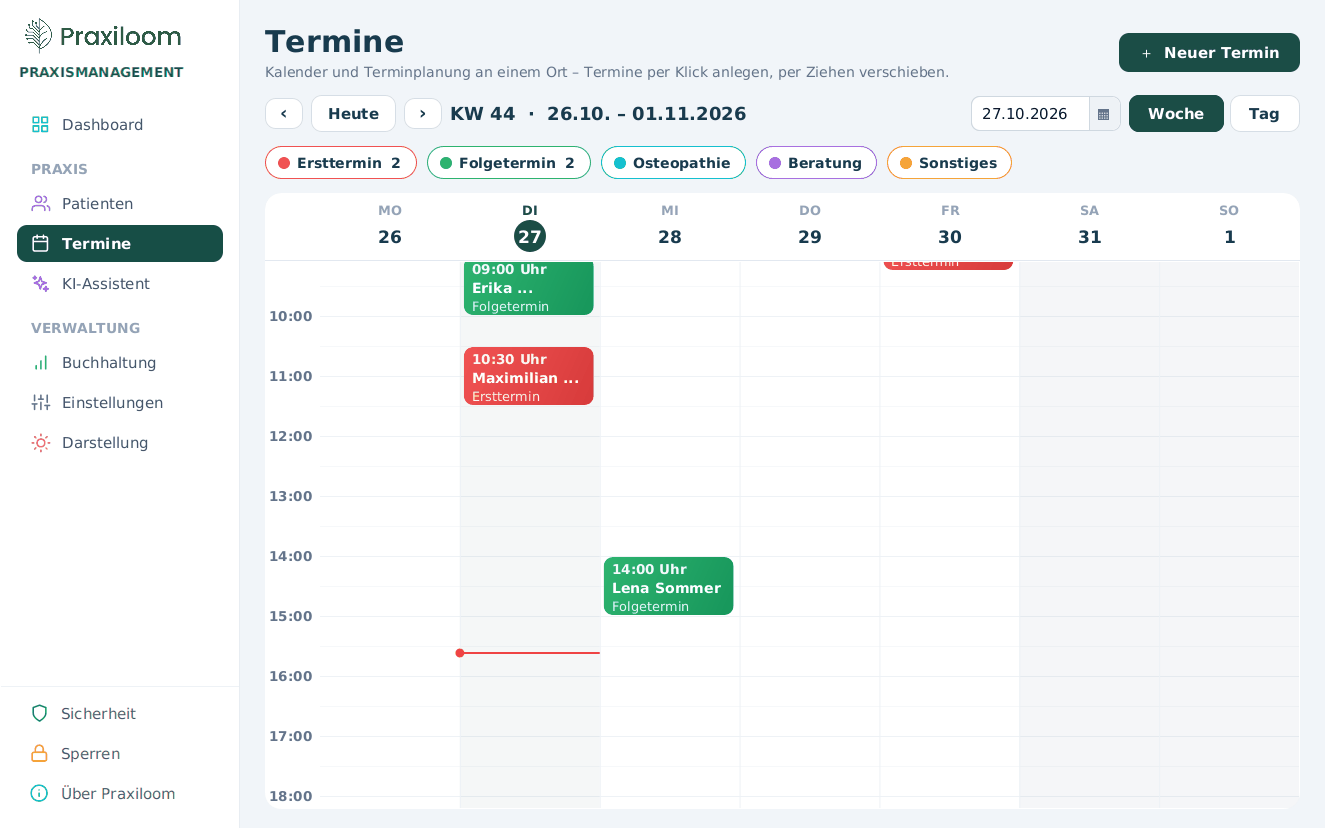Click the Buchhaltung bar chart icon
This screenshot has height=828, width=1325.
[x=40, y=362]
